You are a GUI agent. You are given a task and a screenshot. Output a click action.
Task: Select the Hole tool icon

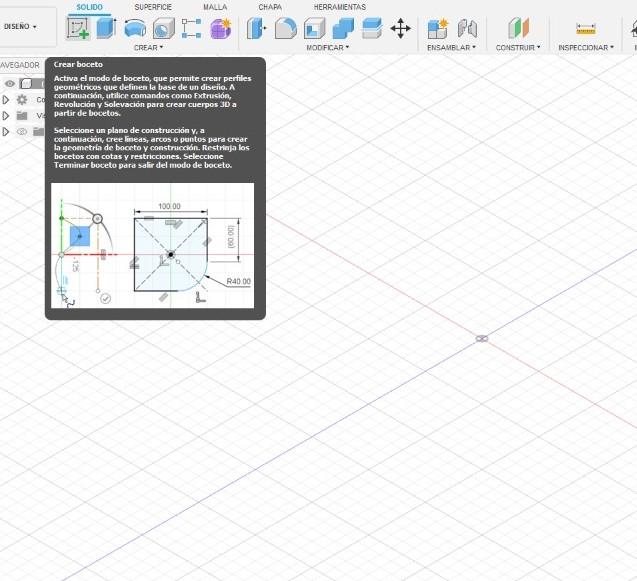pyautogui.click(x=164, y=28)
